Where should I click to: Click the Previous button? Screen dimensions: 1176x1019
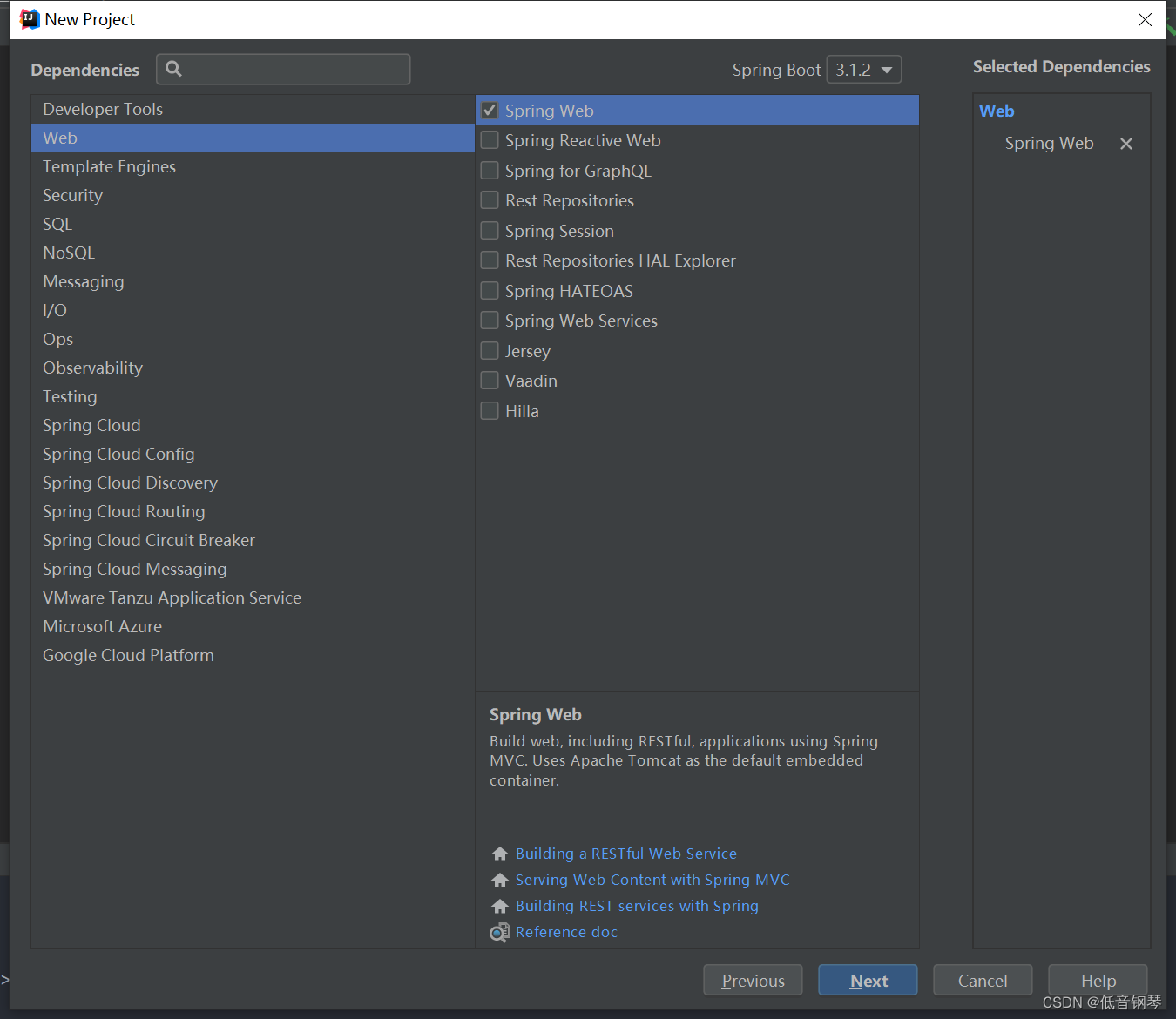coord(754,980)
